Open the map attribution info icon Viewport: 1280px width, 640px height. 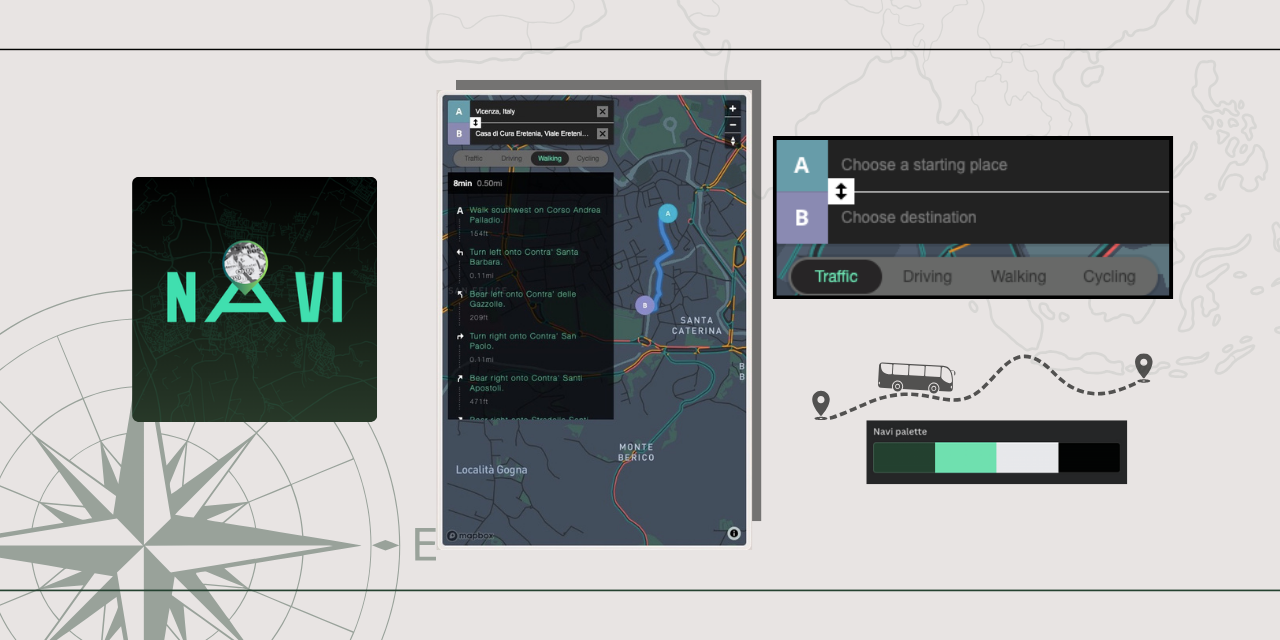pos(733,534)
